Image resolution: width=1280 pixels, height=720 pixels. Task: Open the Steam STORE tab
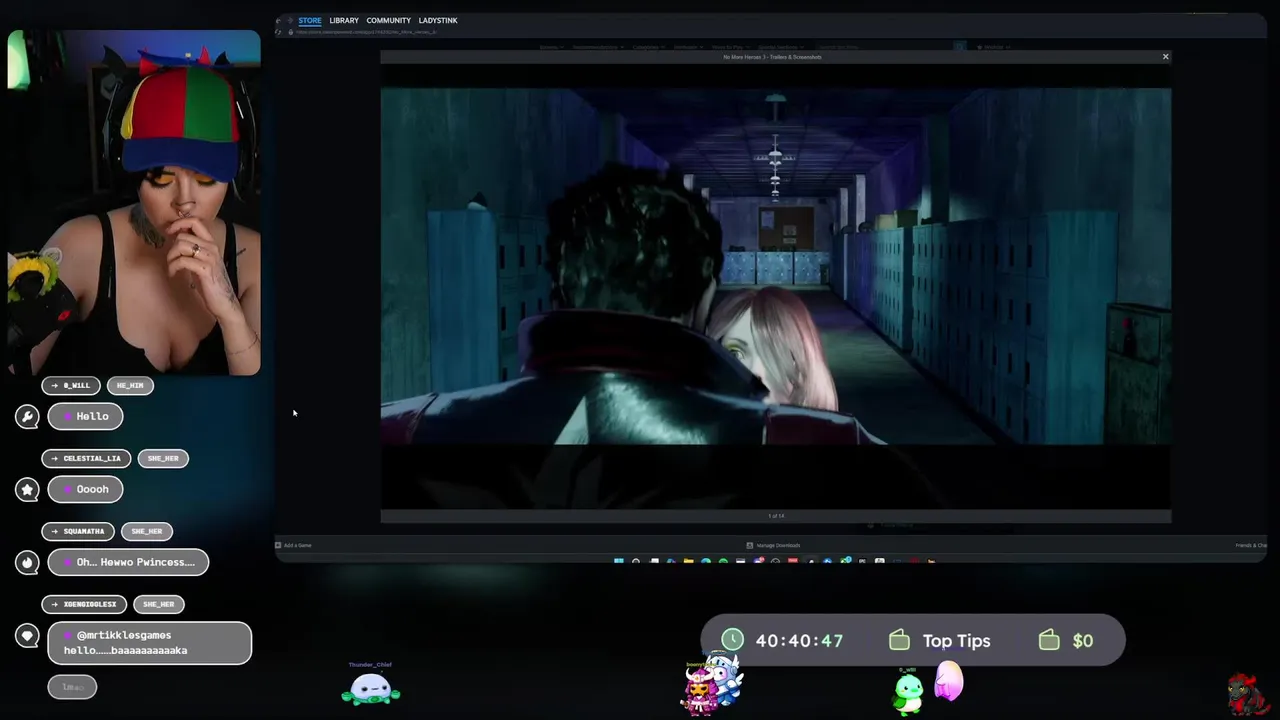click(310, 20)
